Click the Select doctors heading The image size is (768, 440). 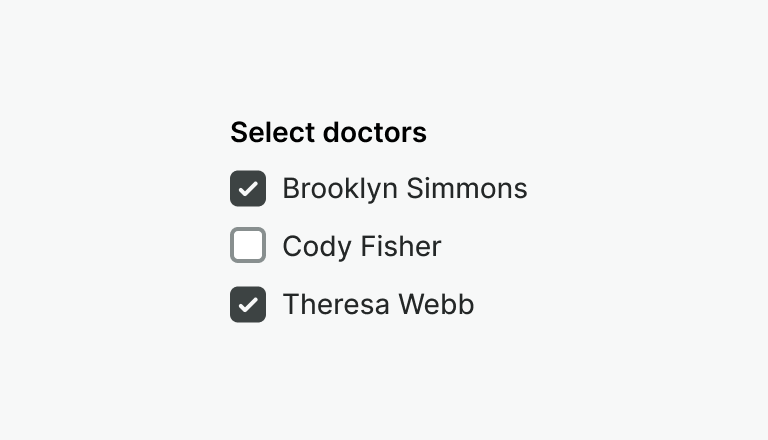point(328,132)
